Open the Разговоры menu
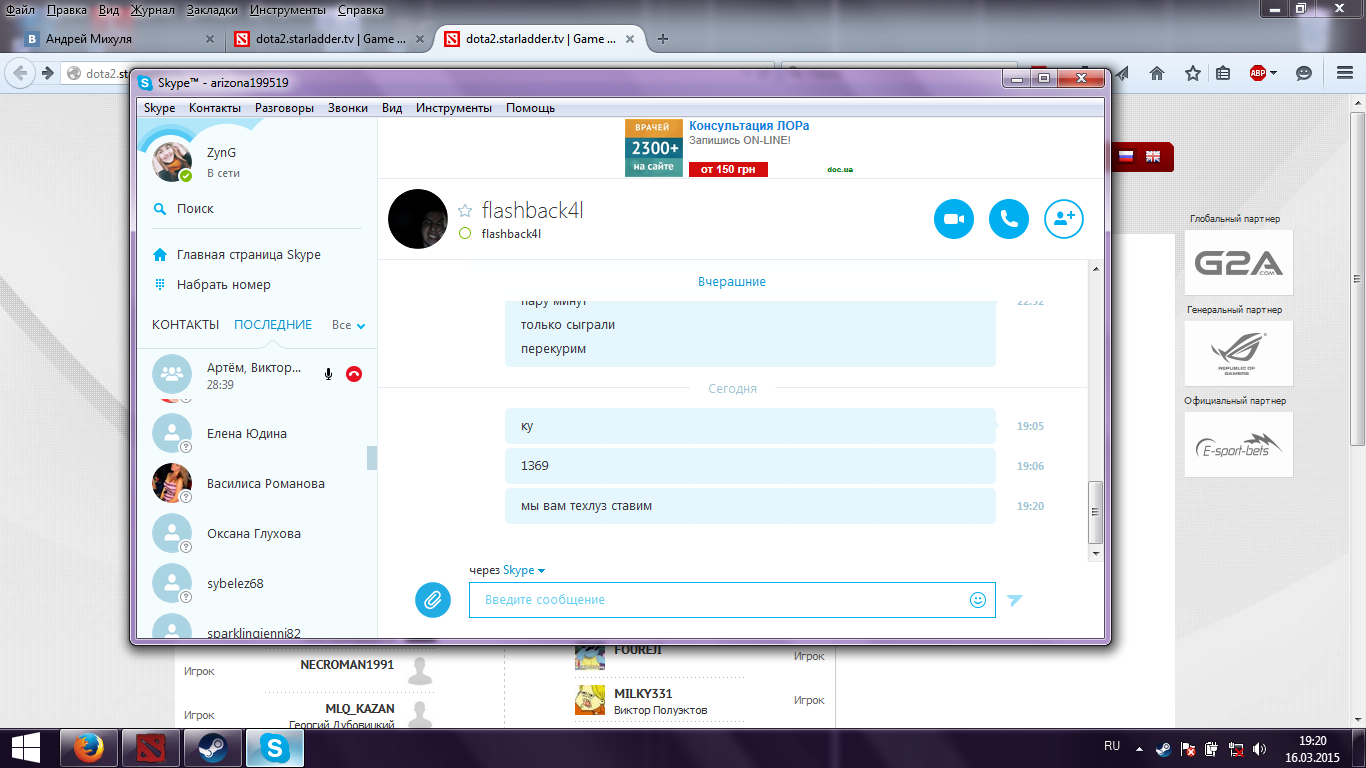This screenshot has height=768, width=1366. (284, 108)
